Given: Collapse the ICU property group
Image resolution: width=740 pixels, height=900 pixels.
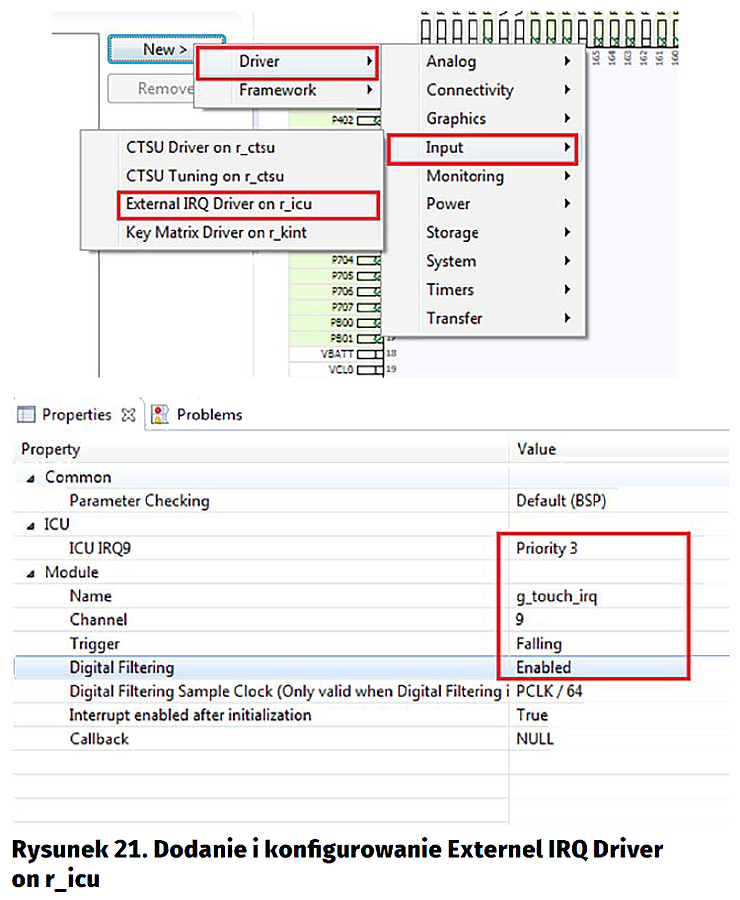Looking at the screenshot, I should tap(30, 524).
